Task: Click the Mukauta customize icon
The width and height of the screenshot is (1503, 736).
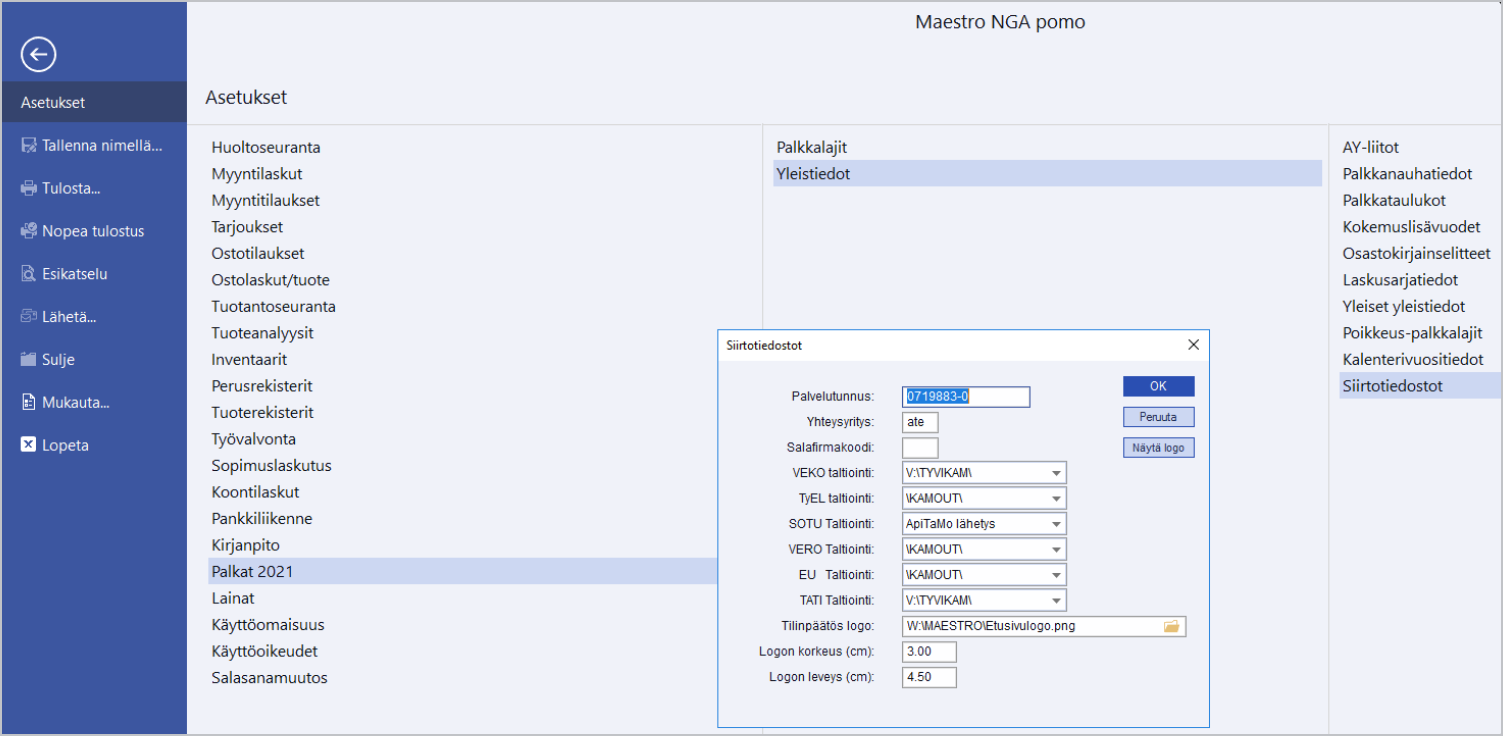Action: click(x=29, y=403)
